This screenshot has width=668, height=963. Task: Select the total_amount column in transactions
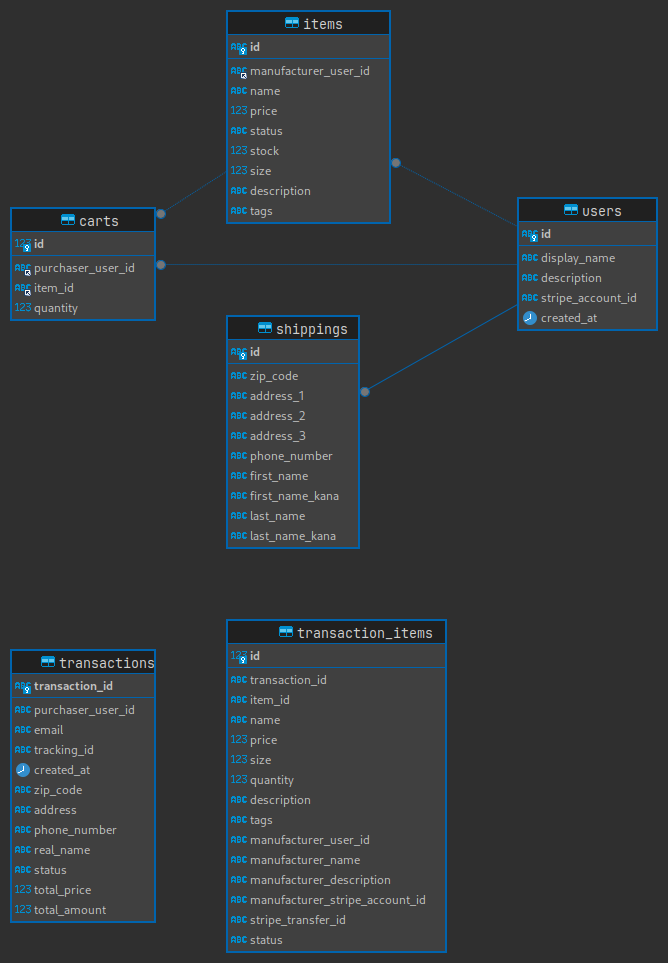tap(70, 910)
